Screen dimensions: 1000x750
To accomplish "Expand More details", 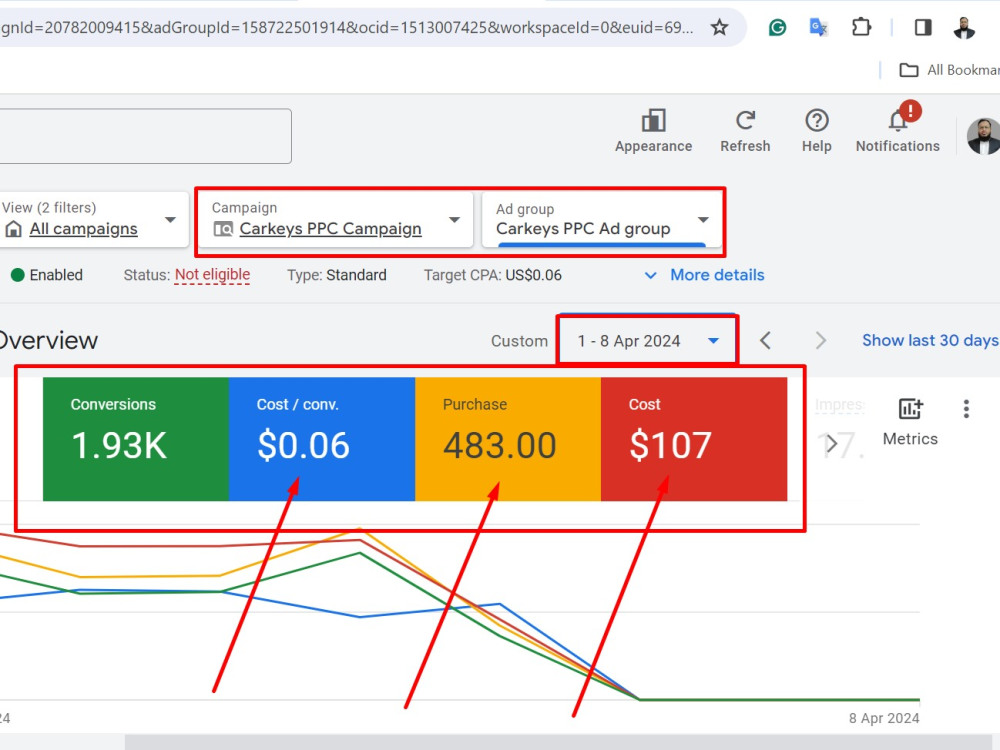I will click(704, 275).
